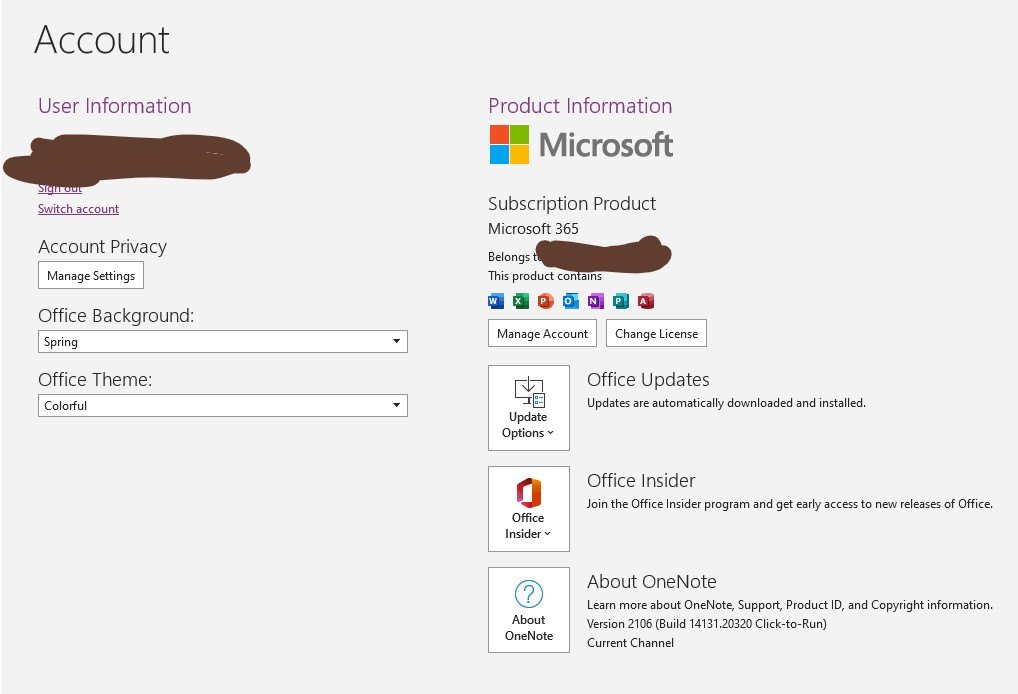Expand the Office Theme dropdown

223,406
